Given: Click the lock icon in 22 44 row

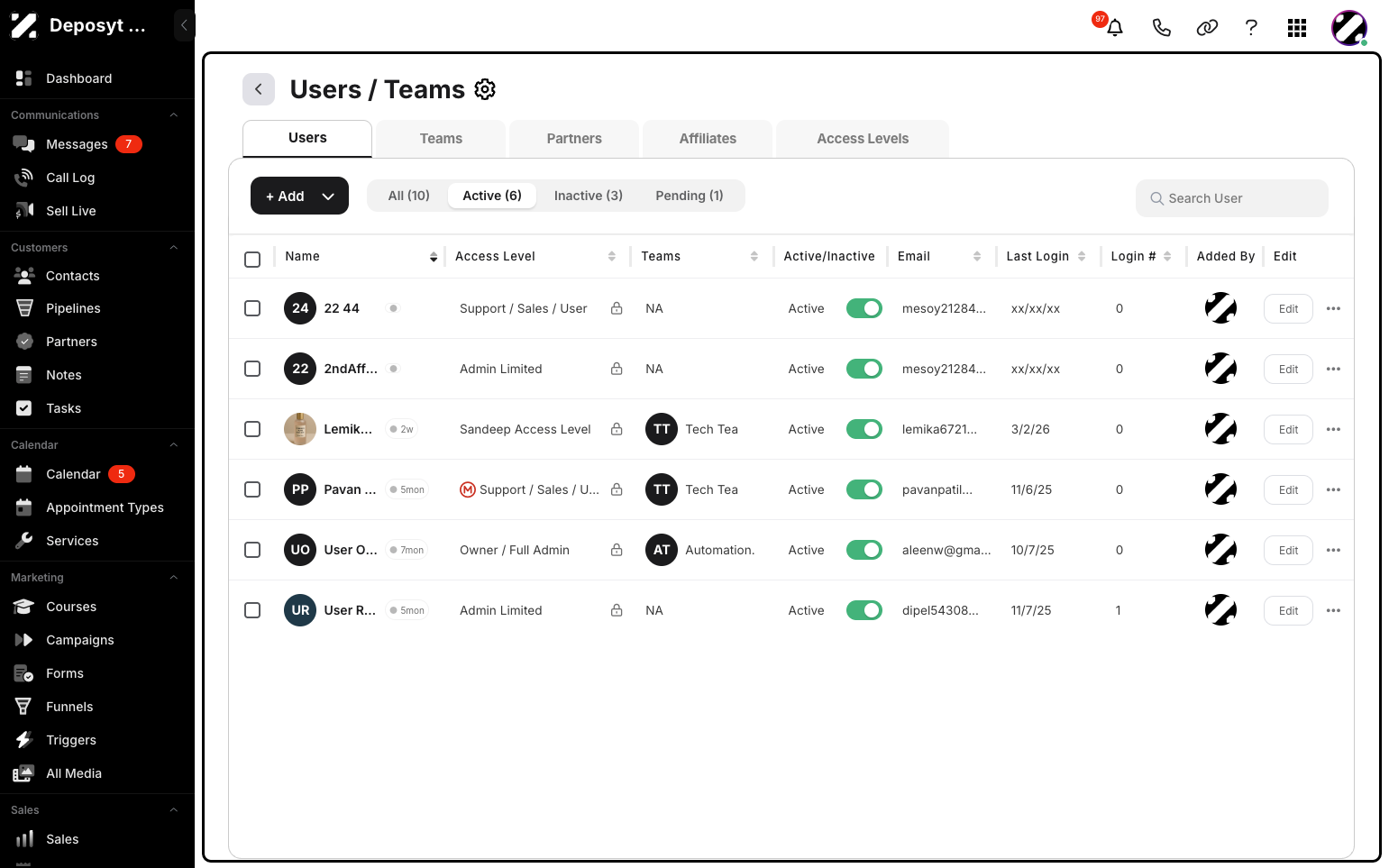Looking at the screenshot, I should coord(617,308).
